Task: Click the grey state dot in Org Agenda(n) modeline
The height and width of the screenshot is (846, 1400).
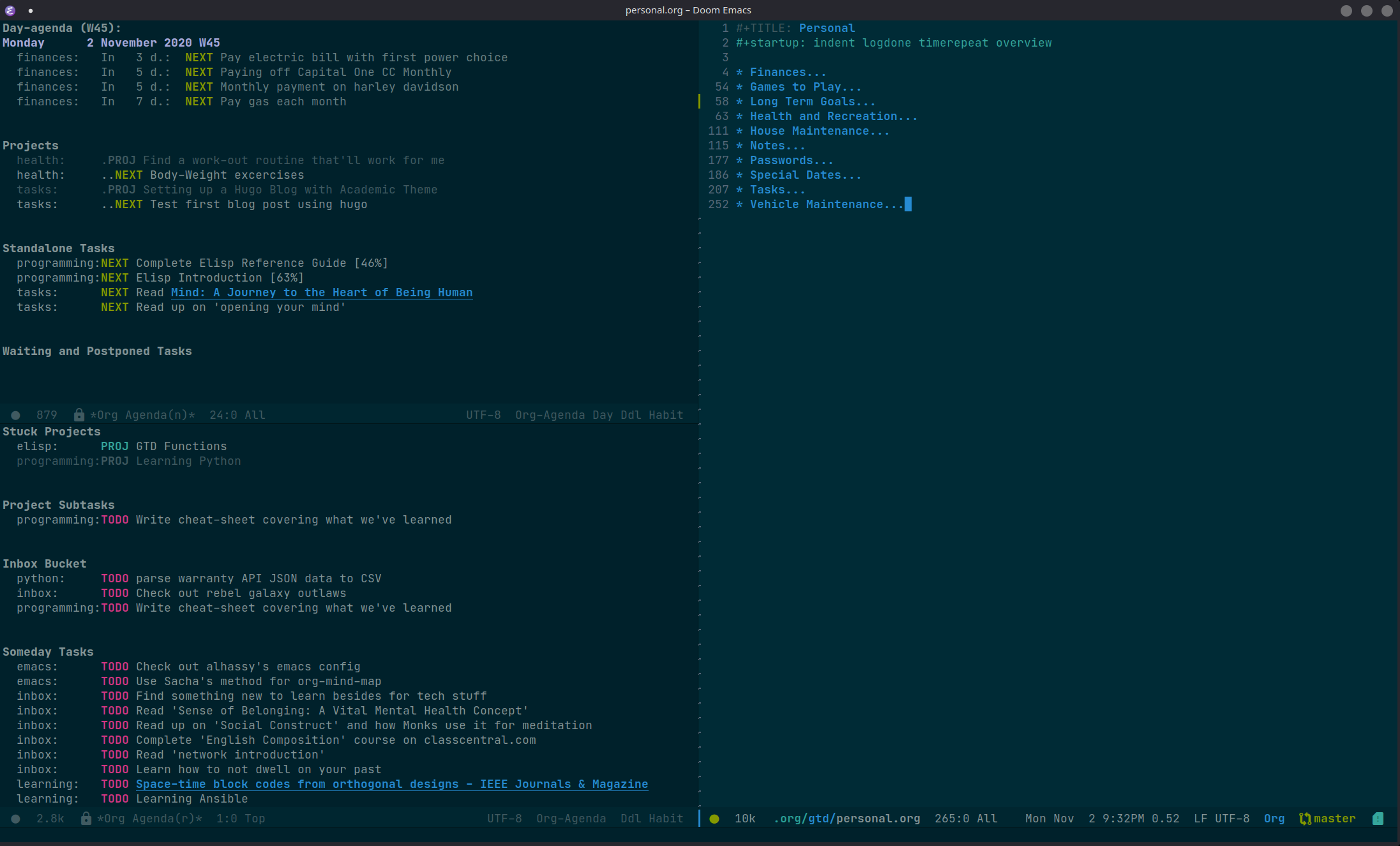Action: coord(15,415)
